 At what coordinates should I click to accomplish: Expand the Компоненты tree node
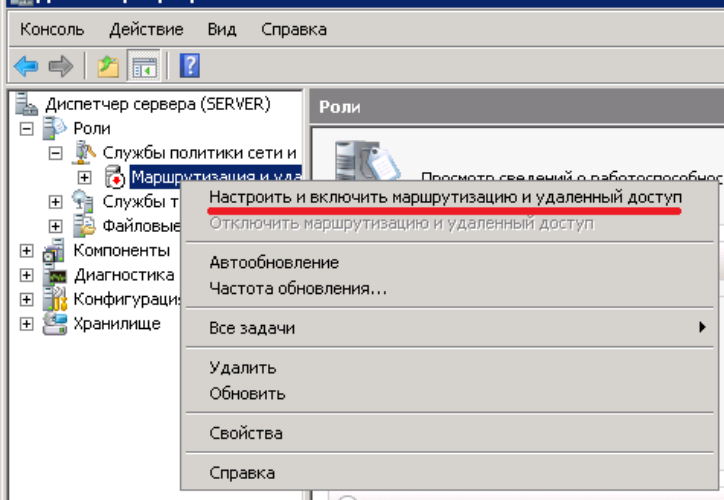click(x=27, y=251)
